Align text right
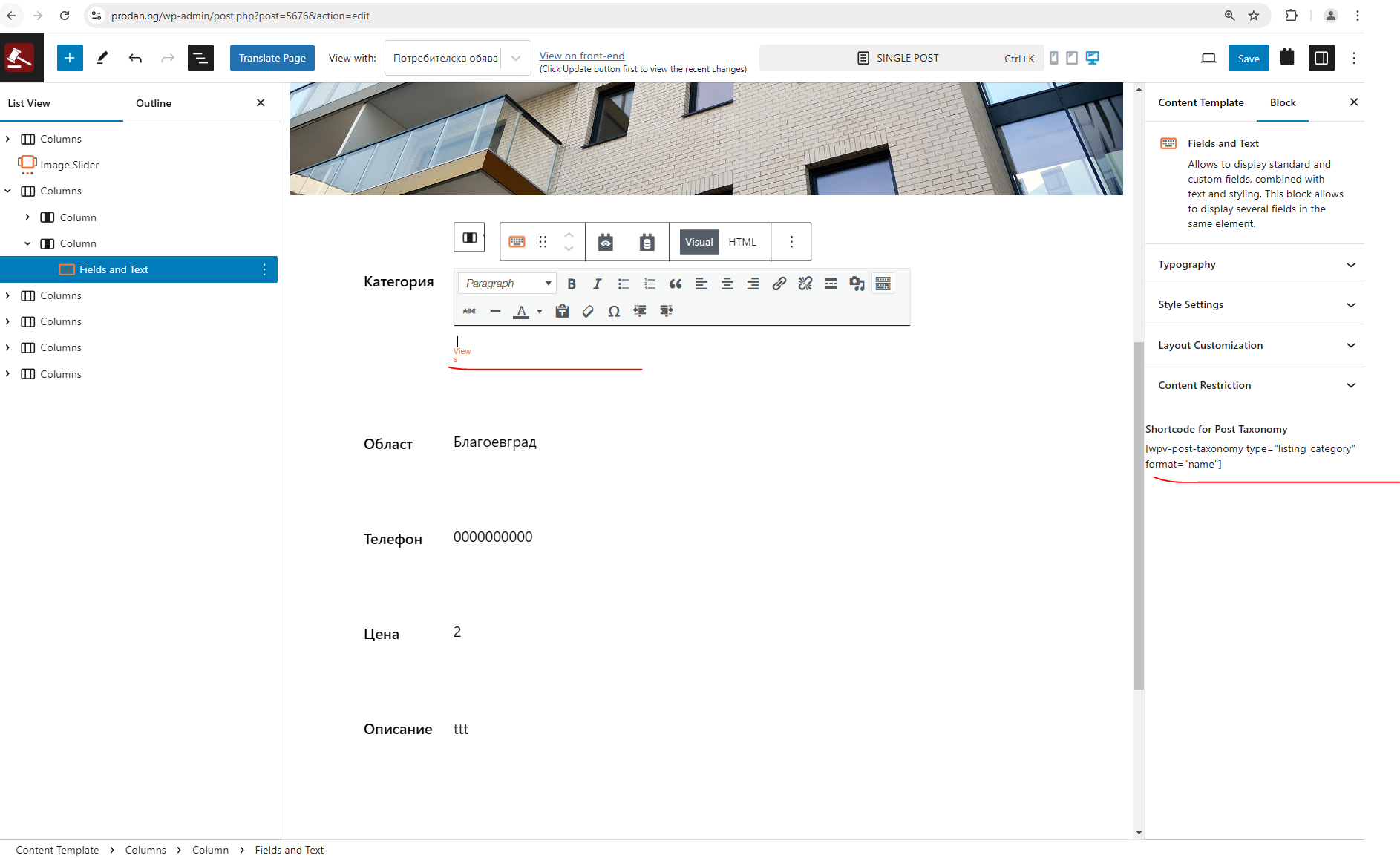Screen dimensions: 1400x858 (753, 284)
